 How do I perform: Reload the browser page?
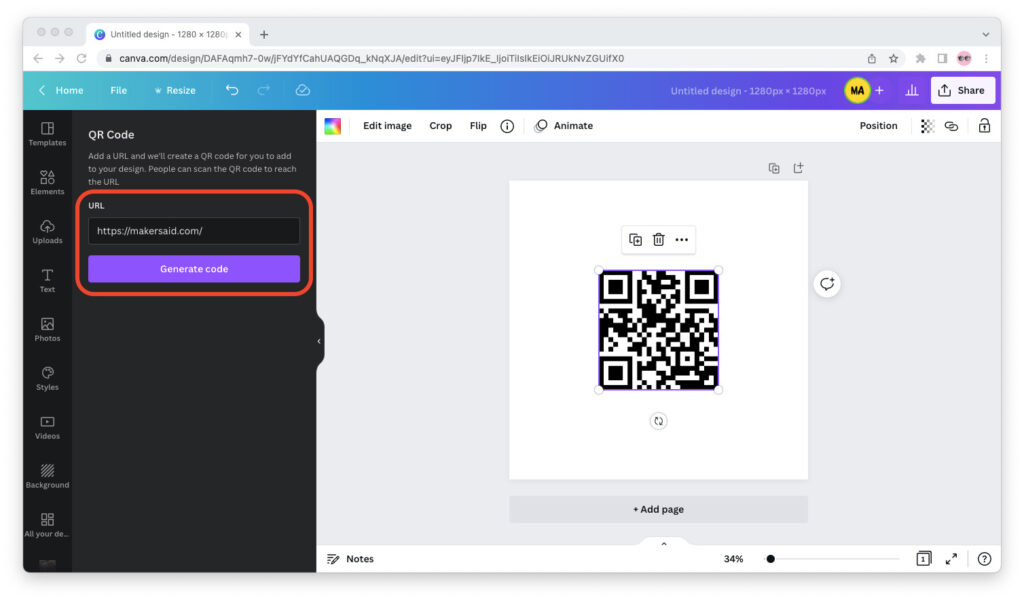[82, 58]
